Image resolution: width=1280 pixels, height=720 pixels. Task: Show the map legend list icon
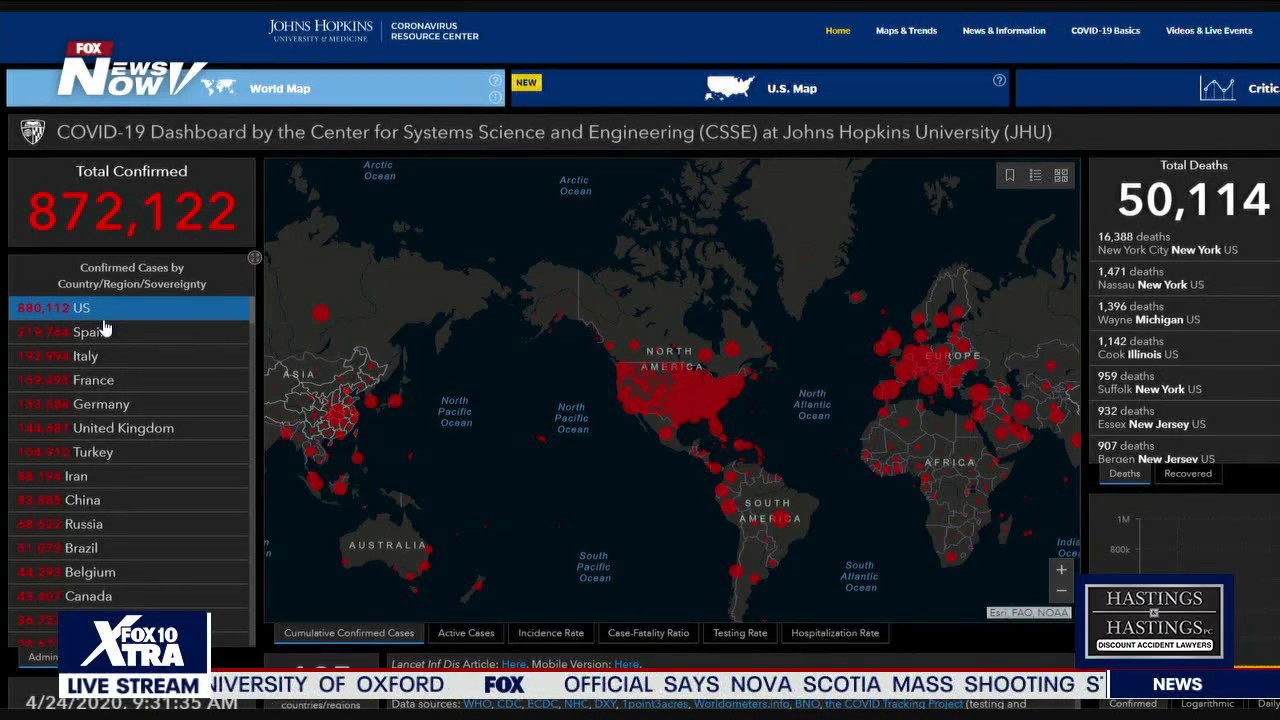click(1035, 175)
